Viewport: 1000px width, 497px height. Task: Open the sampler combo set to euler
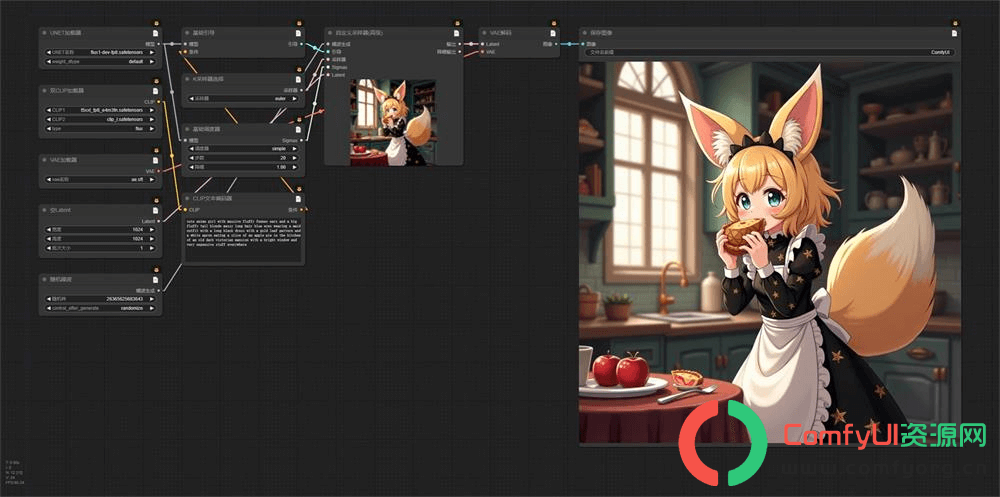click(243, 99)
